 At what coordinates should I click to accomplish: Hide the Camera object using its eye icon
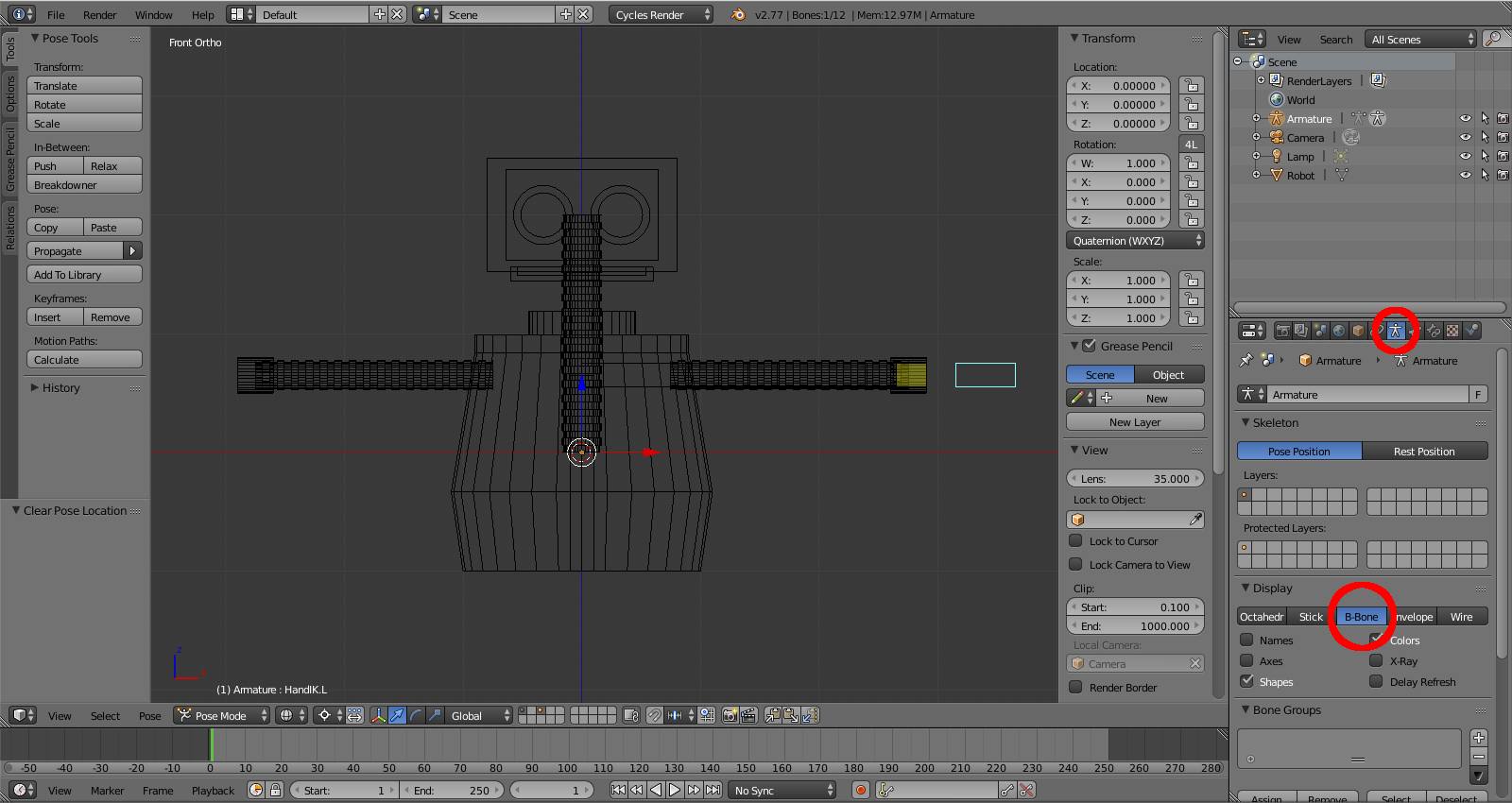[x=1465, y=138]
